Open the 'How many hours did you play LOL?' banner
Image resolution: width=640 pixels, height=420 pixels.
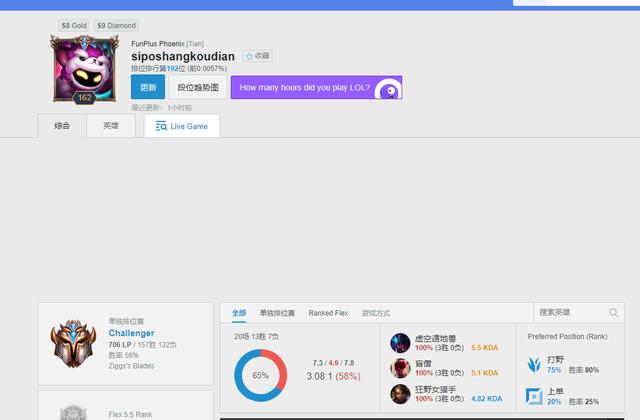click(x=316, y=87)
